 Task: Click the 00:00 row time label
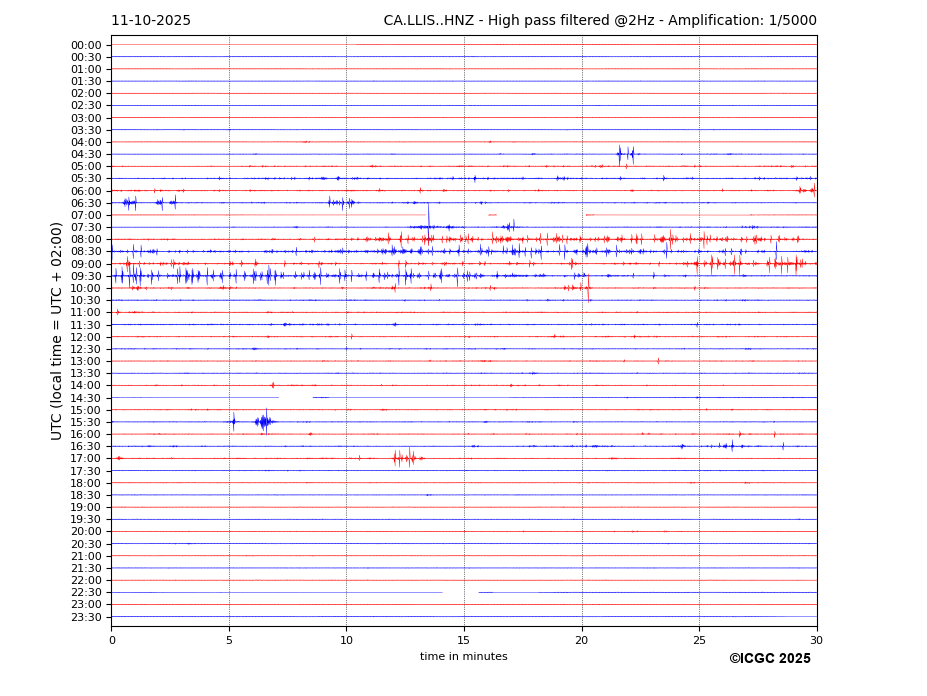point(86,45)
